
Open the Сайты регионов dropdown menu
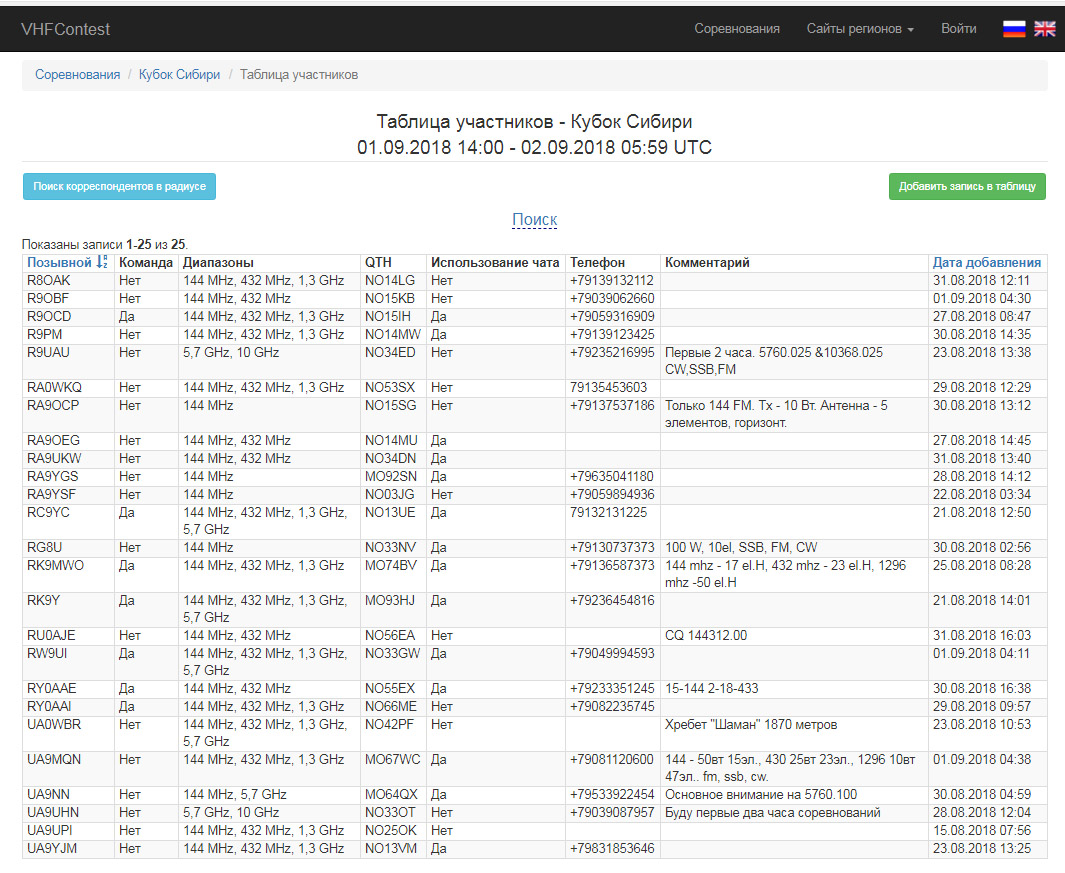tap(860, 29)
